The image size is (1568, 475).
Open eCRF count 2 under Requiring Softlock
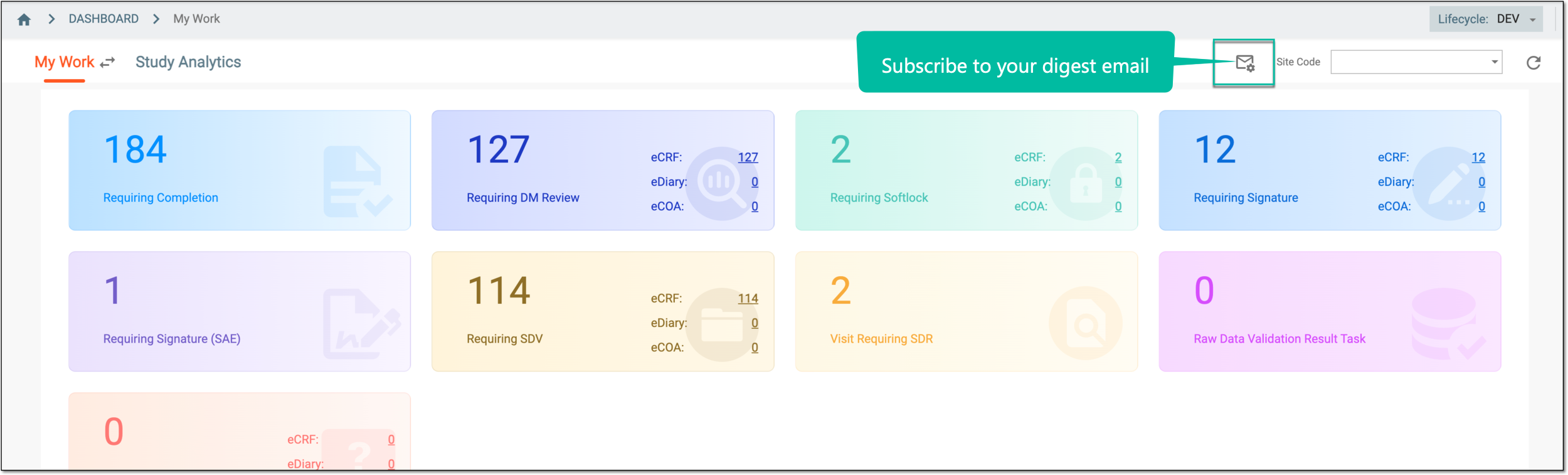tap(1118, 157)
